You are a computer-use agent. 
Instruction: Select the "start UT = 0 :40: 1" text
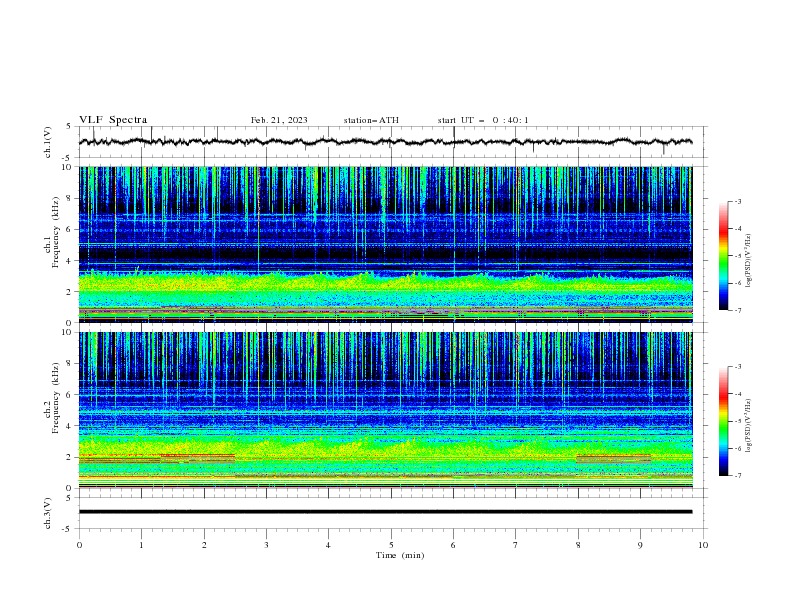click(483, 120)
